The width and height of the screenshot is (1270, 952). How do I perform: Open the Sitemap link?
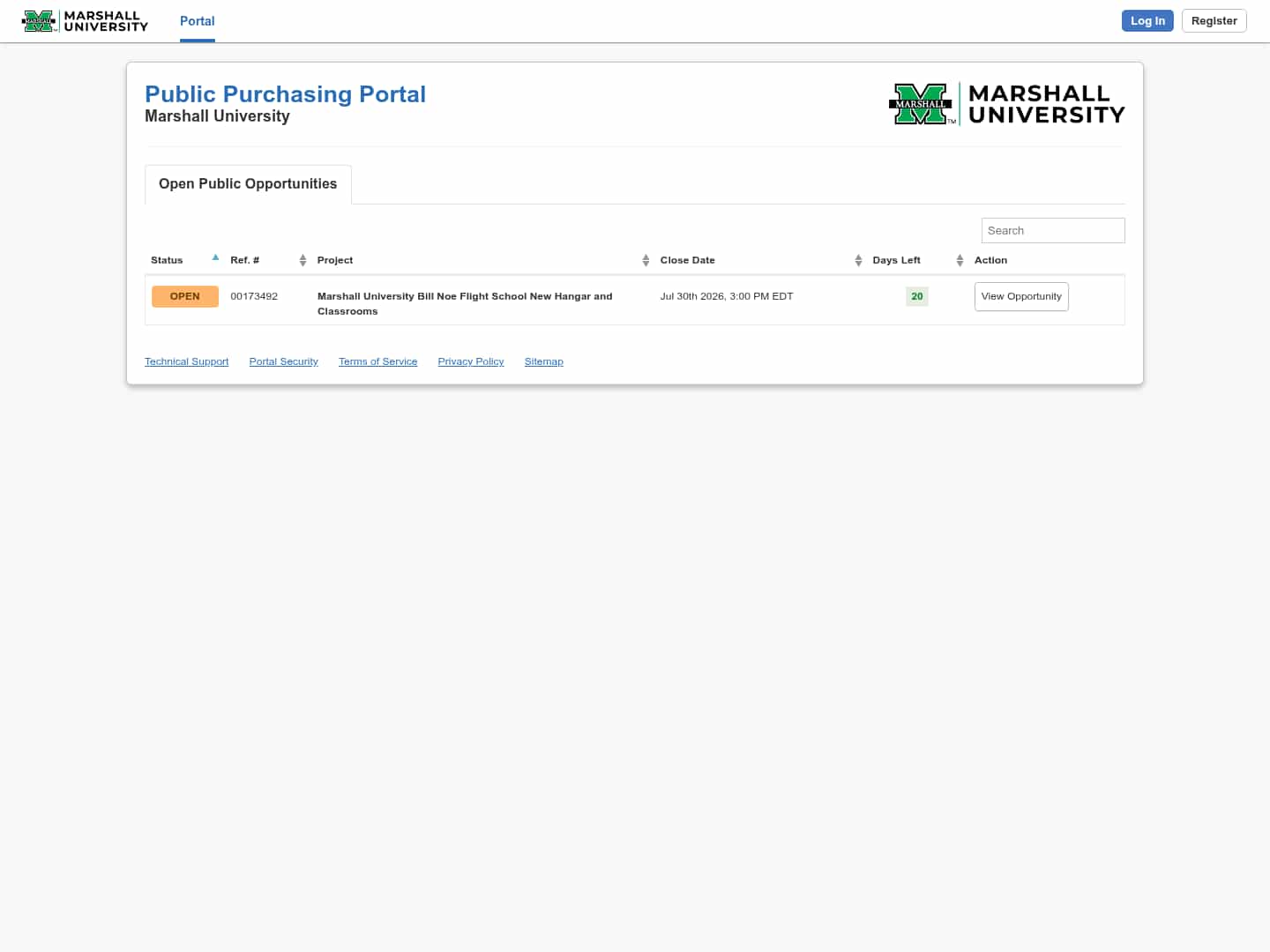(543, 361)
